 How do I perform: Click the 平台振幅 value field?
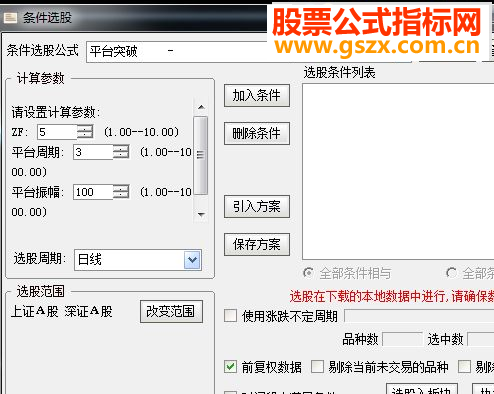click(93, 192)
